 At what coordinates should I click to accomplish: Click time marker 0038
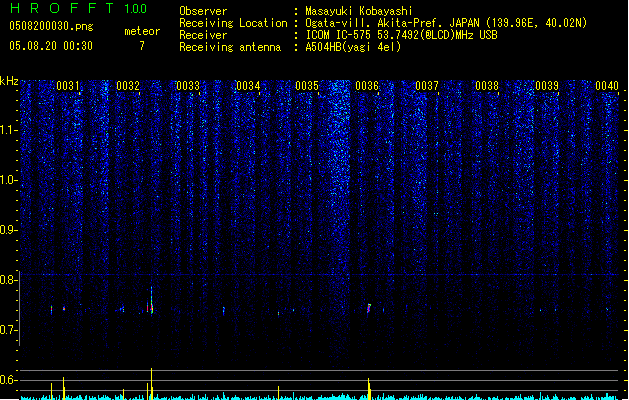[x=487, y=86]
